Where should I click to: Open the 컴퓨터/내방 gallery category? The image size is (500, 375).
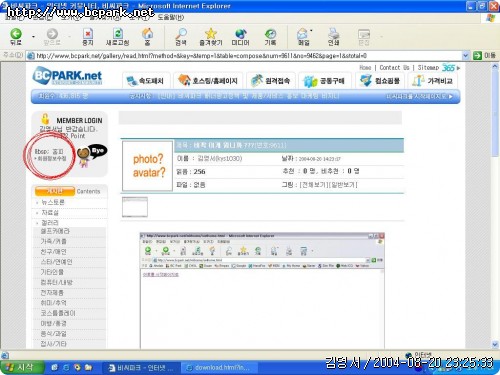coord(56,282)
